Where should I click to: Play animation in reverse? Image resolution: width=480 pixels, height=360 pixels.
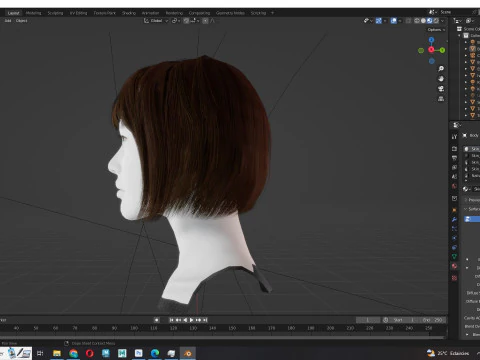pos(185,320)
